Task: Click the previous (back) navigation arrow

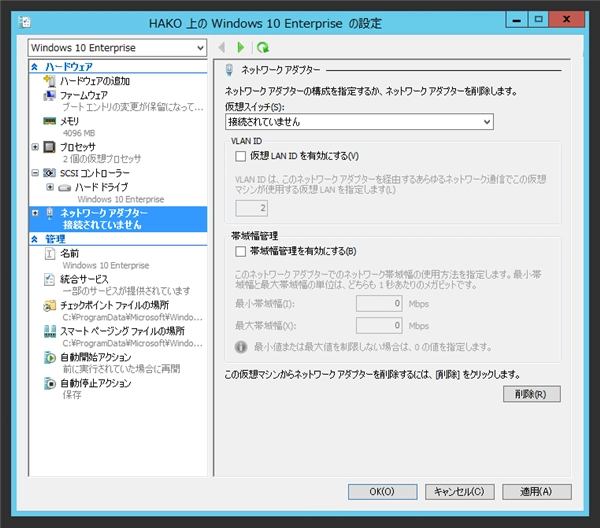Action: click(x=221, y=47)
